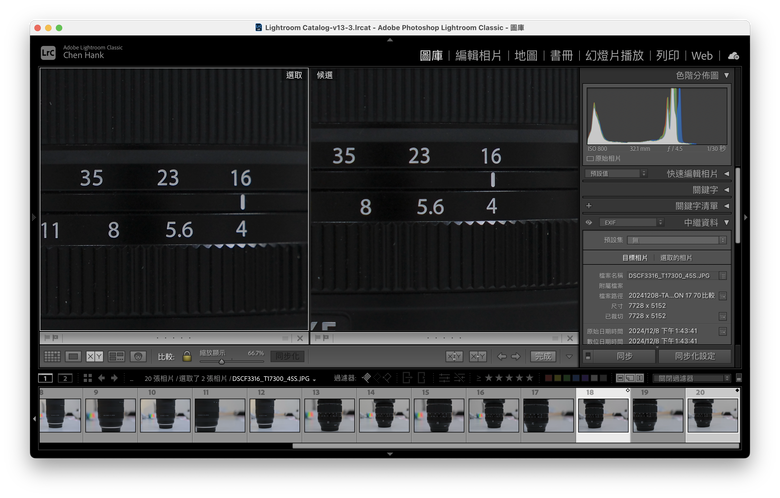Open the 列印 Print module

(x=668, y=56)
